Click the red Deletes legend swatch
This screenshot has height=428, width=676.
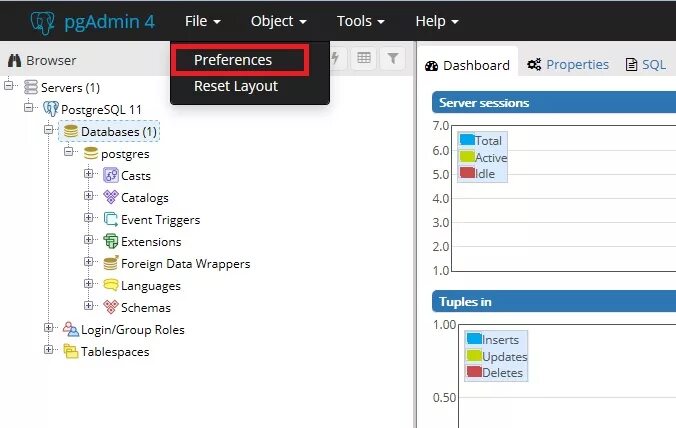(474, 372)
